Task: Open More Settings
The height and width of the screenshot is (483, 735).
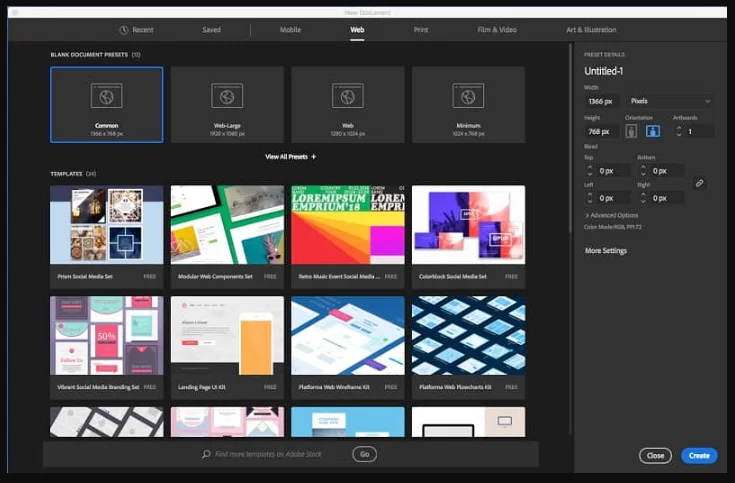Action: click(x=606, y=251)
